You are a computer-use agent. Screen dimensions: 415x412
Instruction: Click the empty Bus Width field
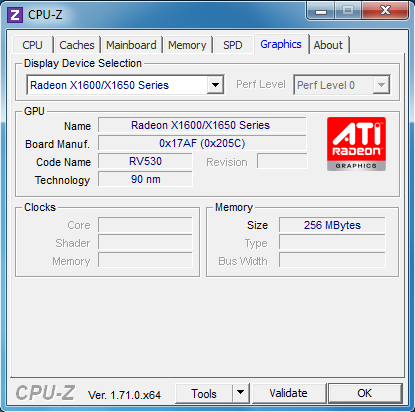click(332, 261)
